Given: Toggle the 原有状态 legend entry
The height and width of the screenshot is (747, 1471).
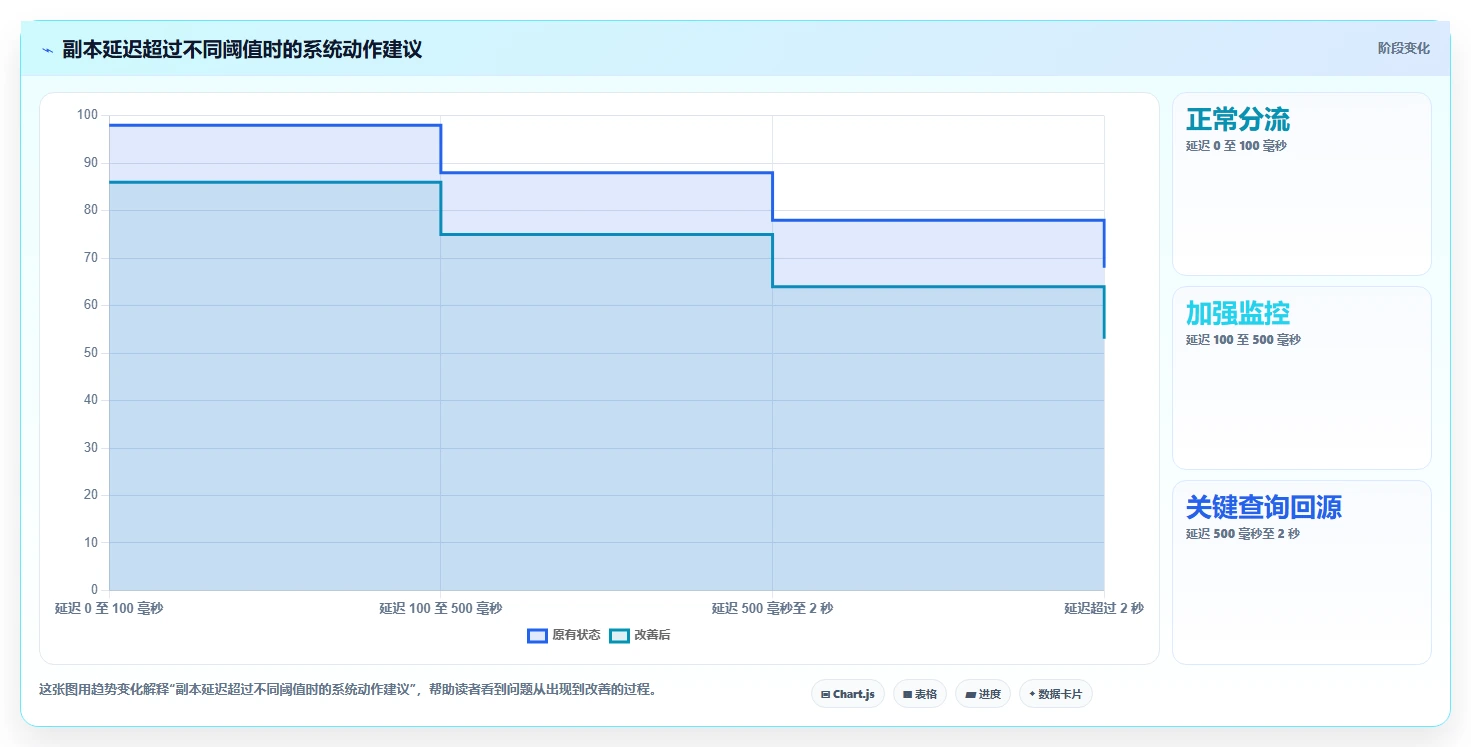Looking at the screenshot, I should tap(564, 635).
